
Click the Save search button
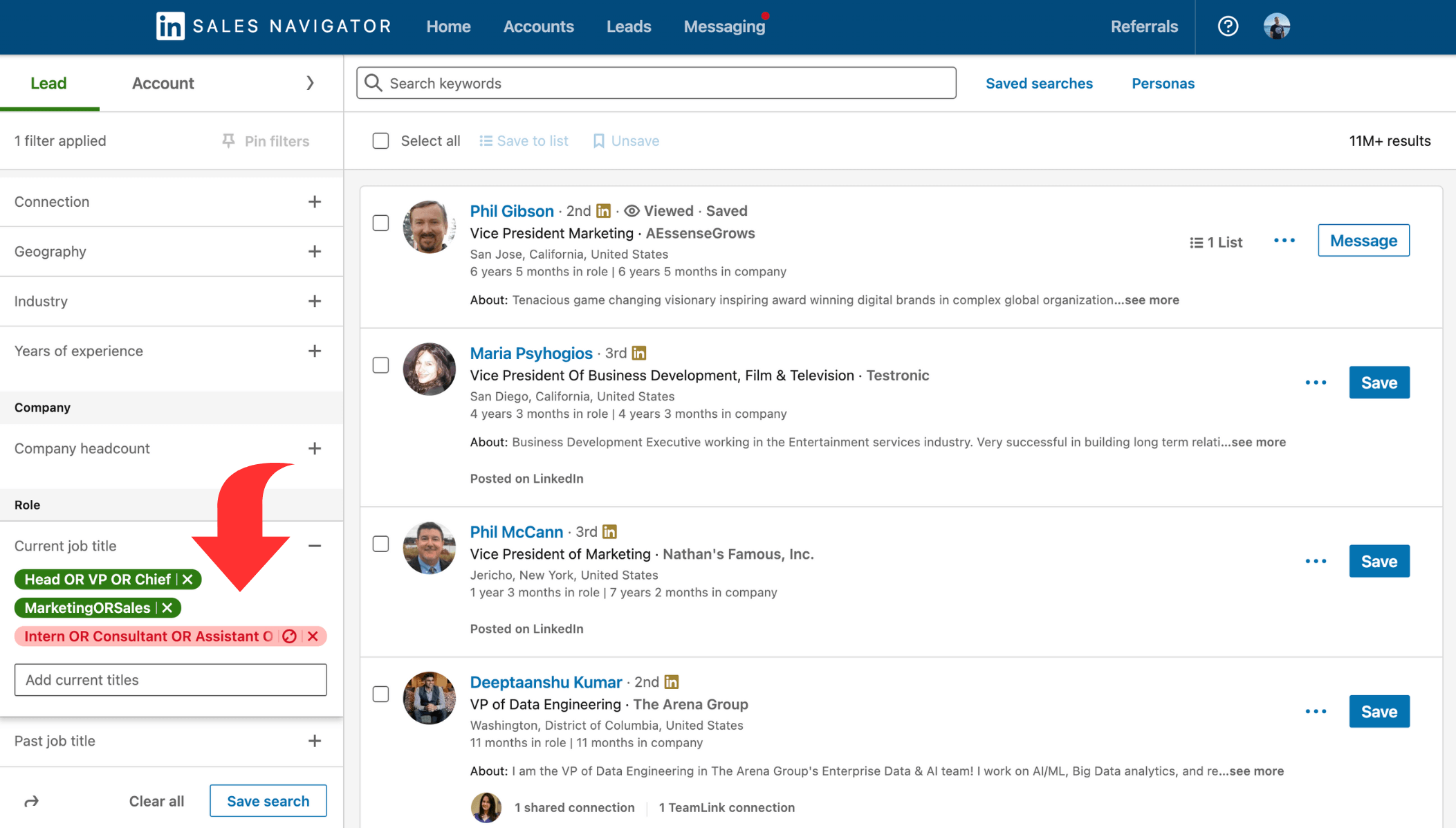[x=268, y=801]
